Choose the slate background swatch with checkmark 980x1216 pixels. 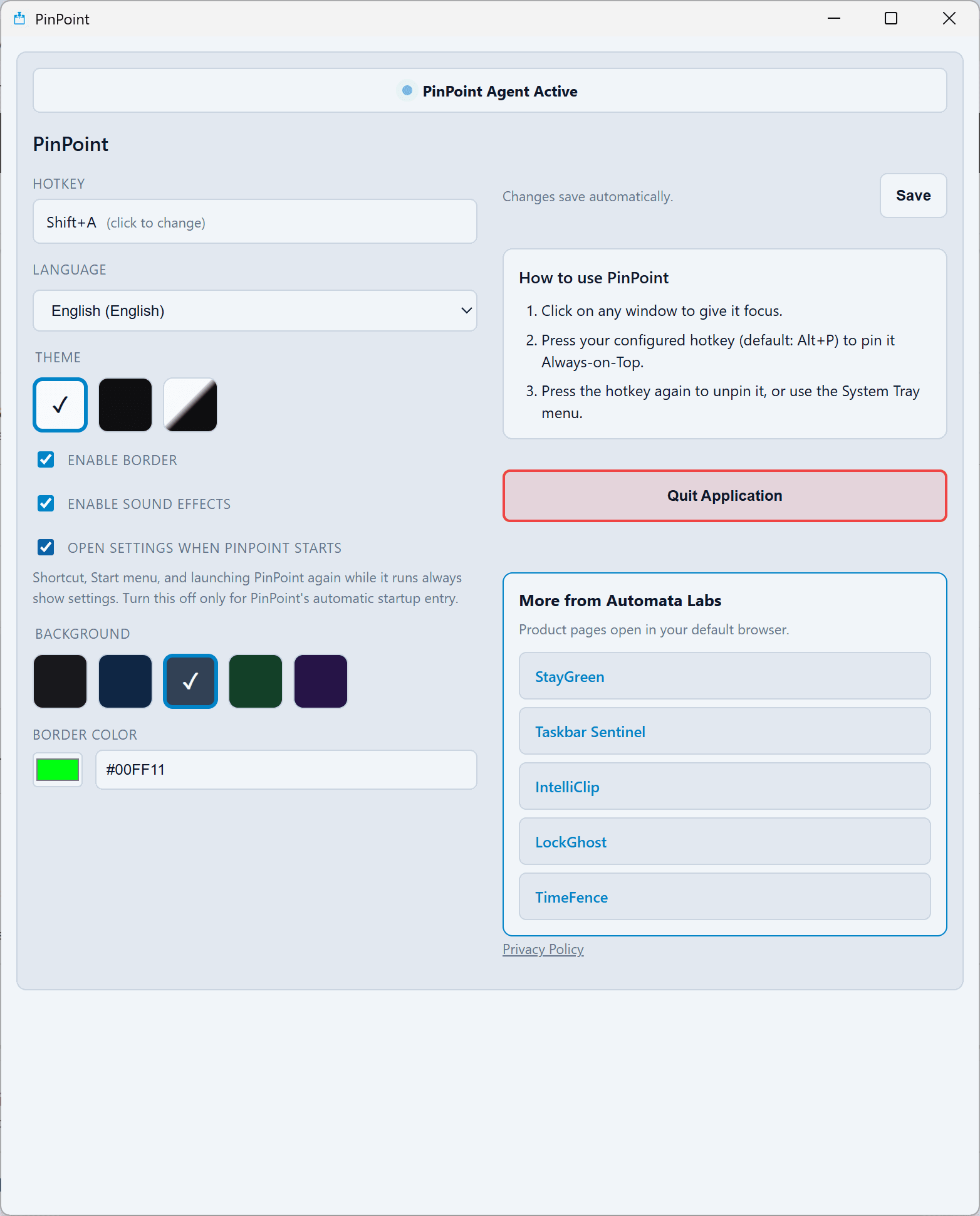click(x=190, y=681)
